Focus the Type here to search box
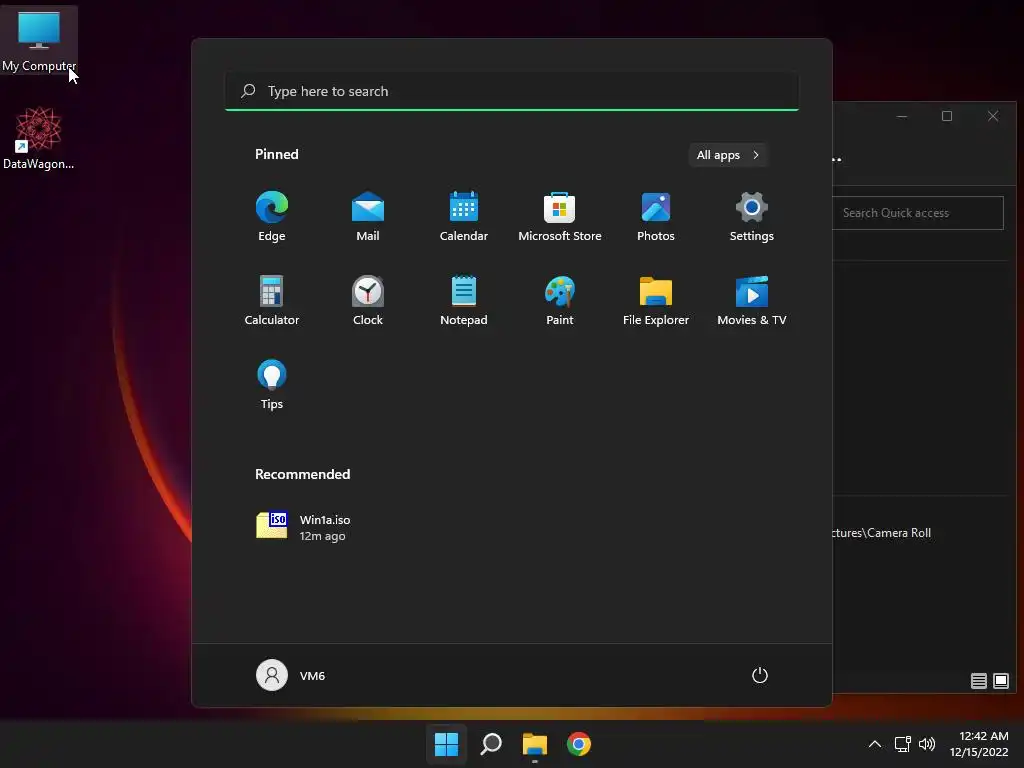This screenshot has width=1024, height=768. coord(511,91)
